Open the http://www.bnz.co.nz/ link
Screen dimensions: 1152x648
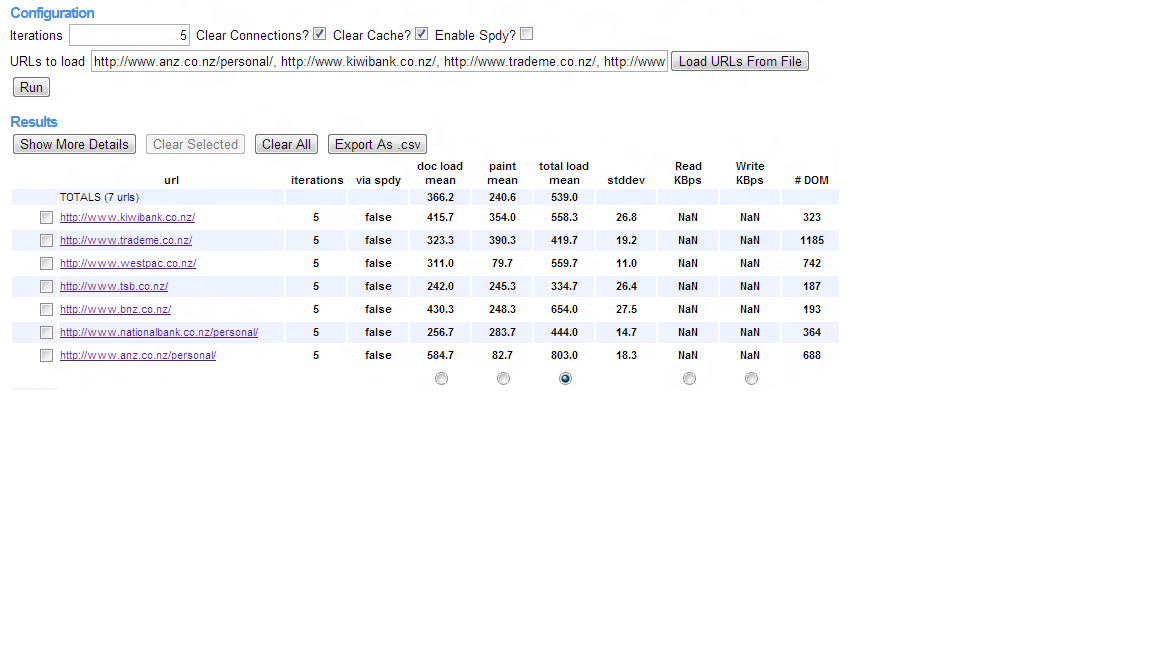click(115, 309)
